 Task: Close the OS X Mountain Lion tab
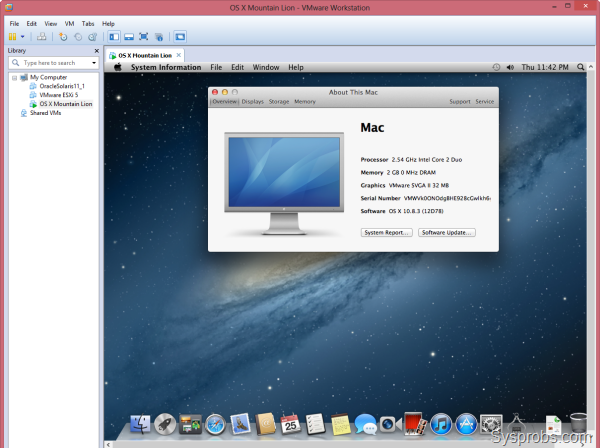(178, 55)
